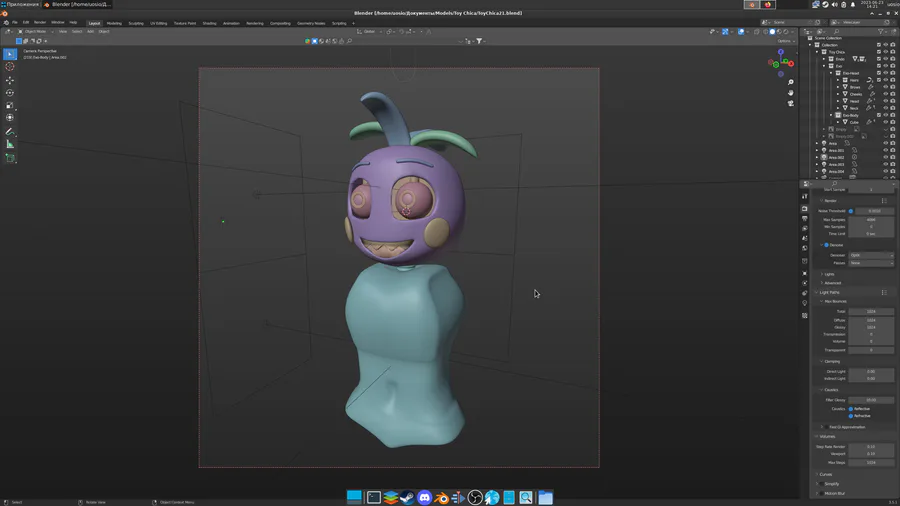Open the Output properties tab icon
The width and height of the screenshot is (900, 506).
[x=805, y=219]
